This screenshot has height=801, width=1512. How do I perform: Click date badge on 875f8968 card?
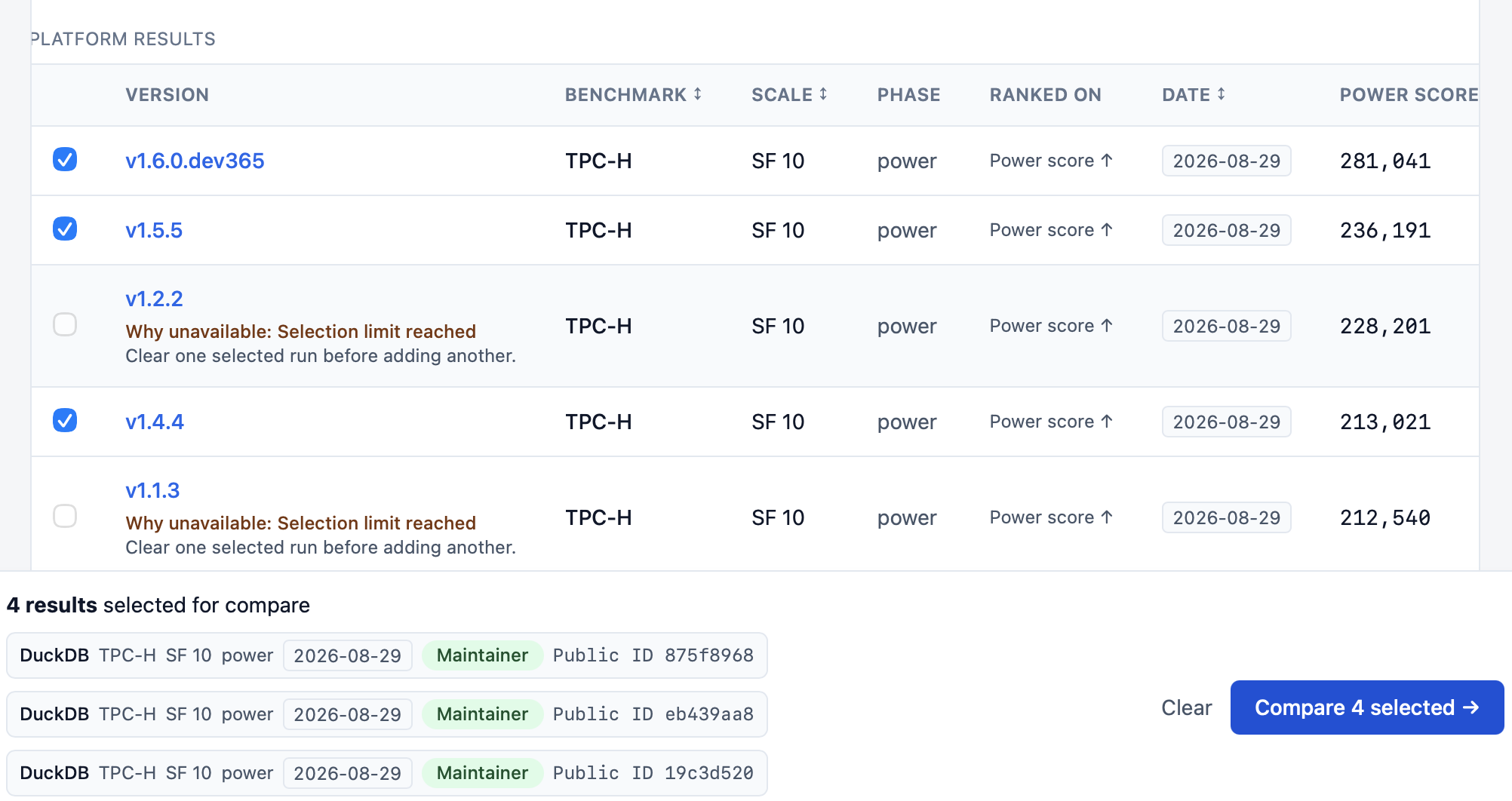348,655
